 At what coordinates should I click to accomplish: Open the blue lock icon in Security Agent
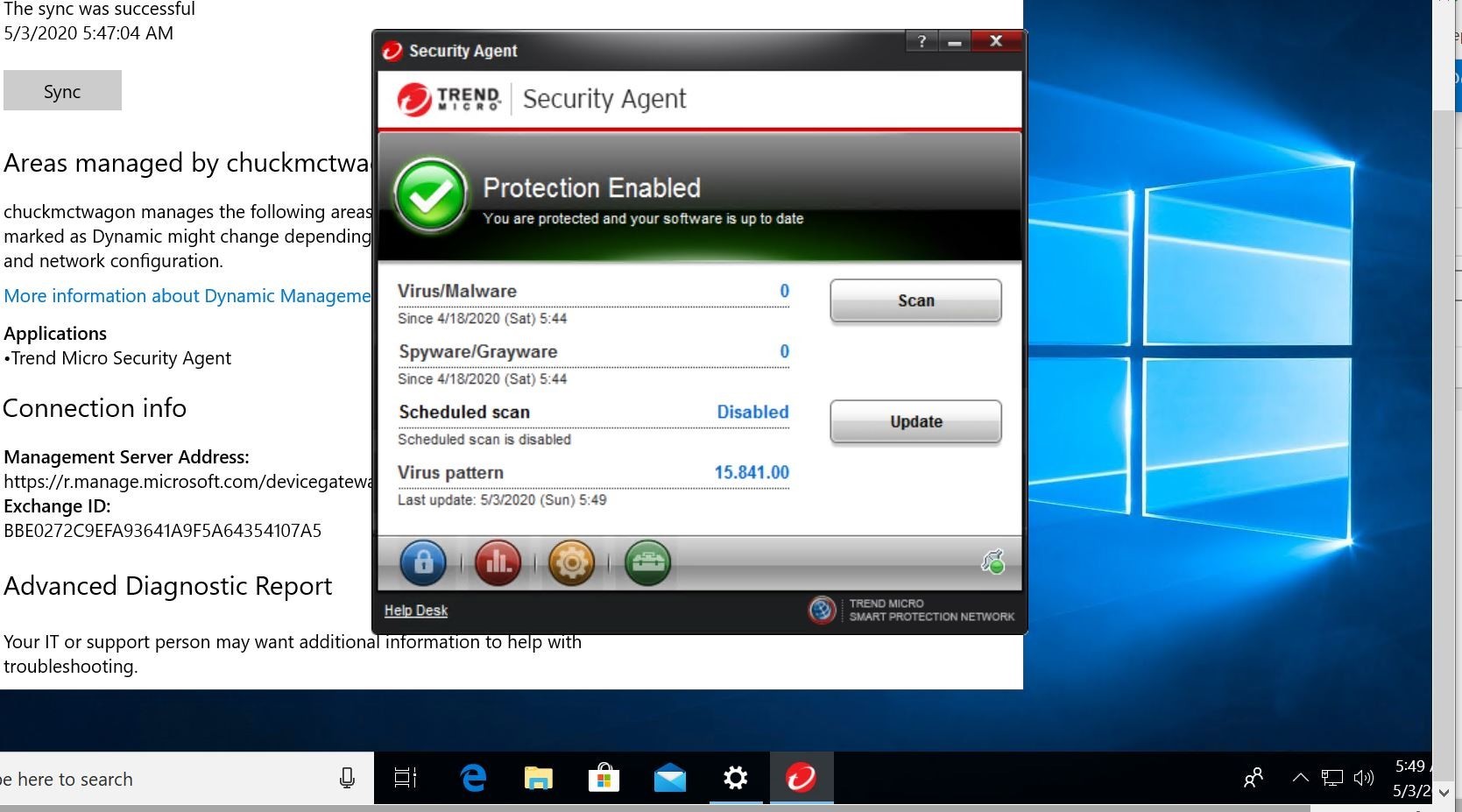click(423, 561)
